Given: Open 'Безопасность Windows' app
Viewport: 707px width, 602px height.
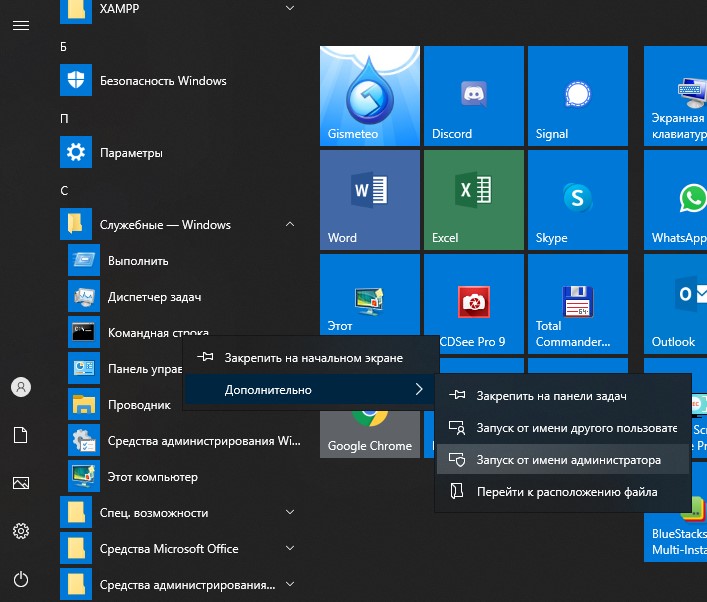Looking at the screenshot, I should coord(179,80).
